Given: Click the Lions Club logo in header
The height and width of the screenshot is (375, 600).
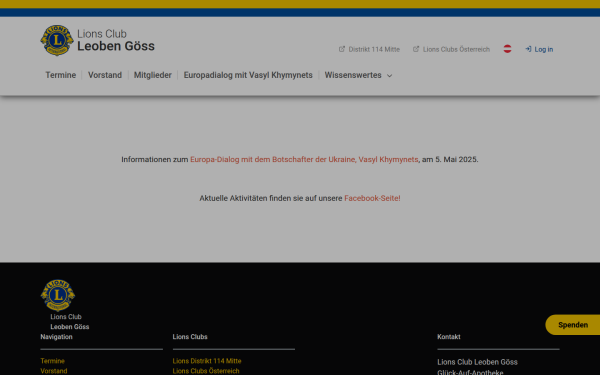Looking at the screenshot, I should [x=57, y=40].
